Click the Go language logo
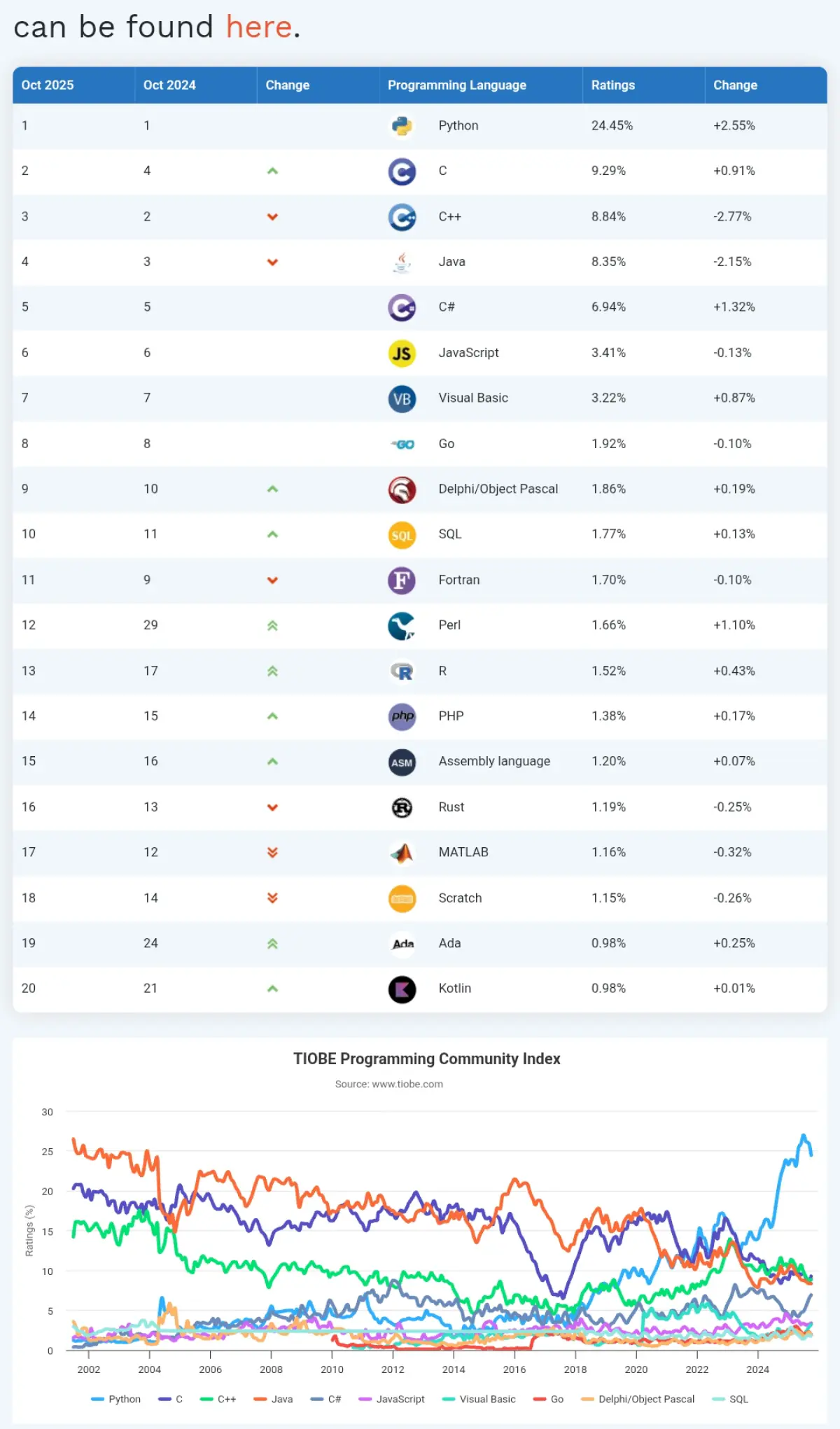The image size is (840, 1429). 402,444
